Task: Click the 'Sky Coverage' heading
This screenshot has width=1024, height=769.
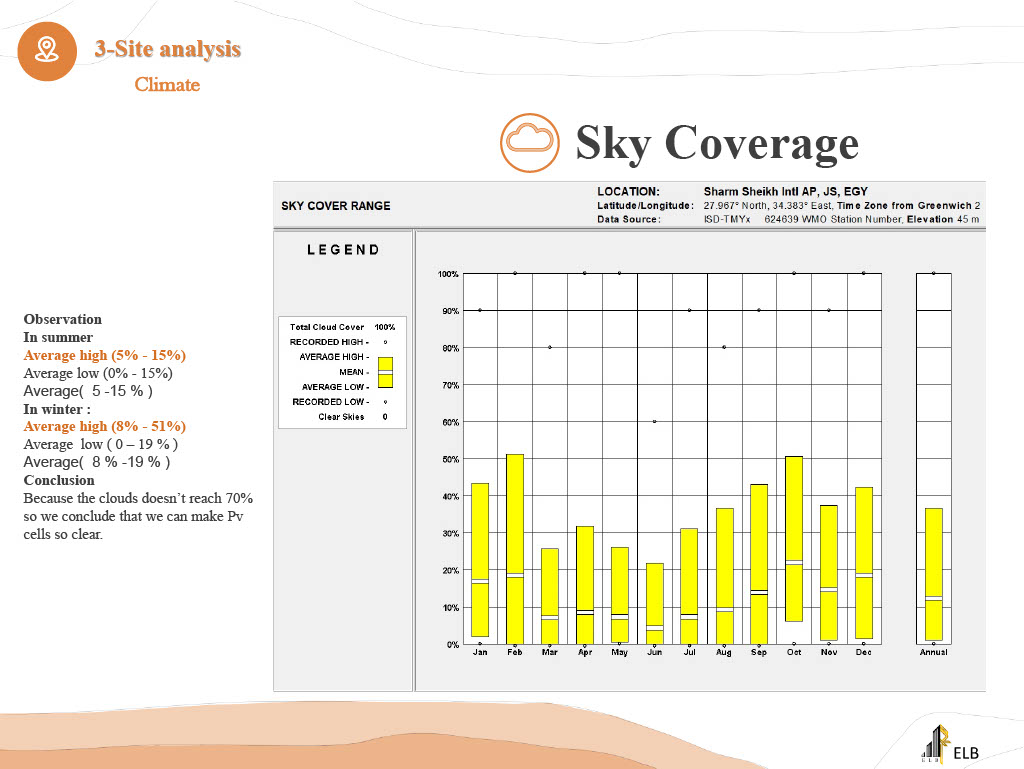Action: coord(716,142)
